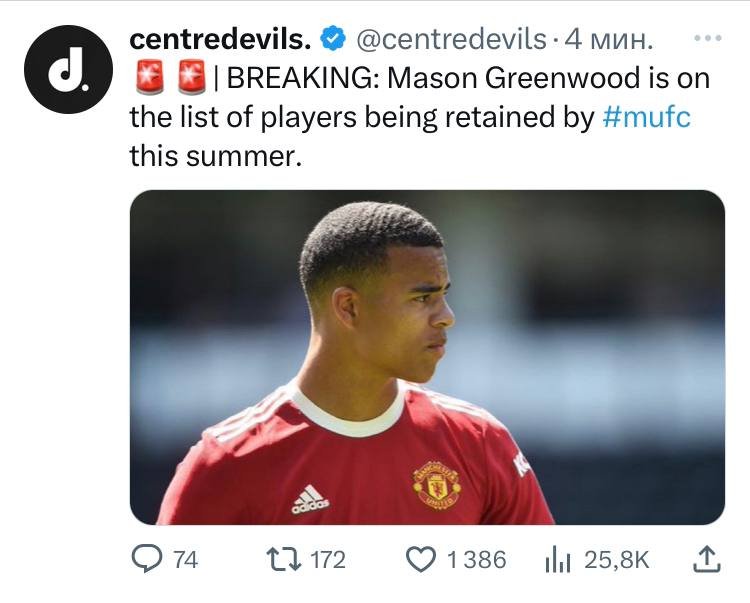750x603 pixels.
Task: Click the reply speech bubble icon
Action: pos(148,560)
